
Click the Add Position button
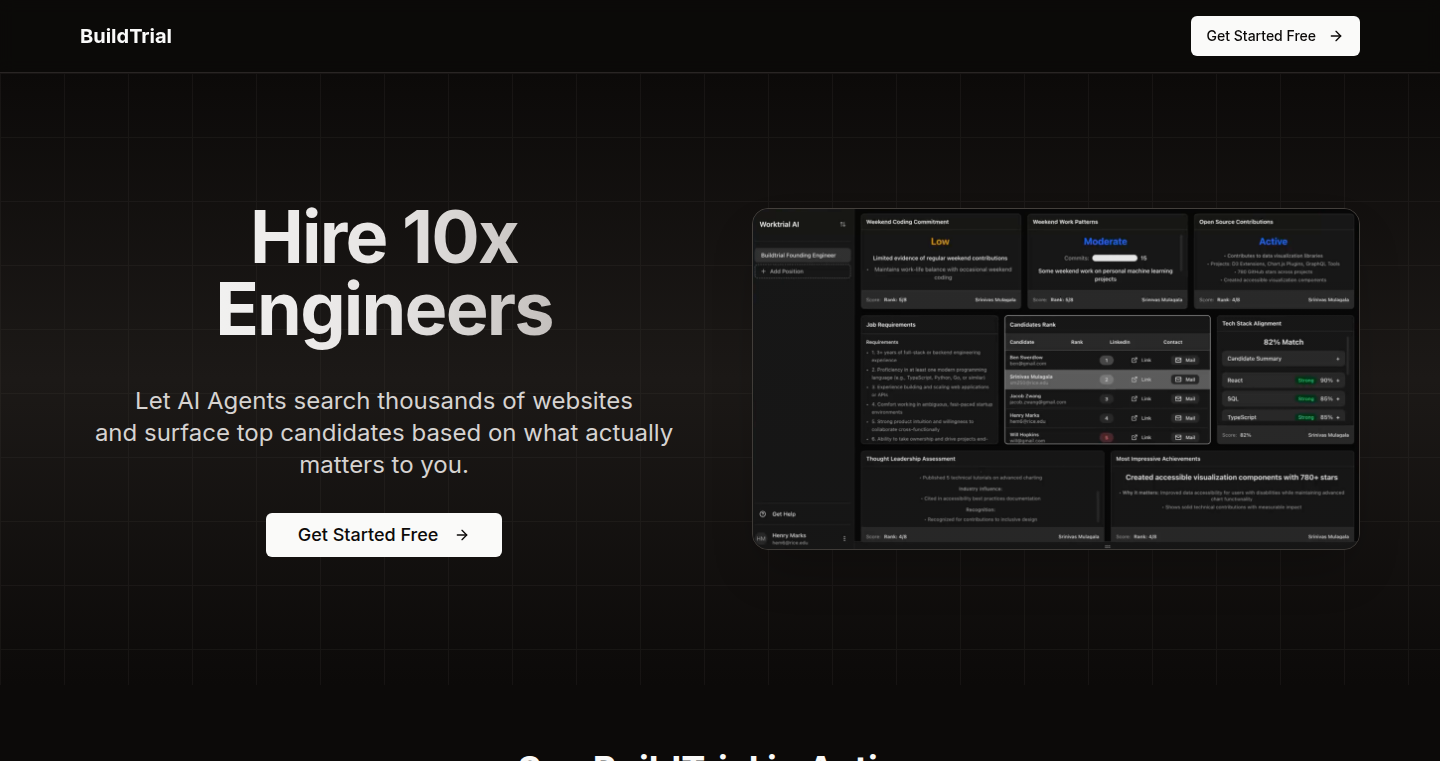point(803,271)
